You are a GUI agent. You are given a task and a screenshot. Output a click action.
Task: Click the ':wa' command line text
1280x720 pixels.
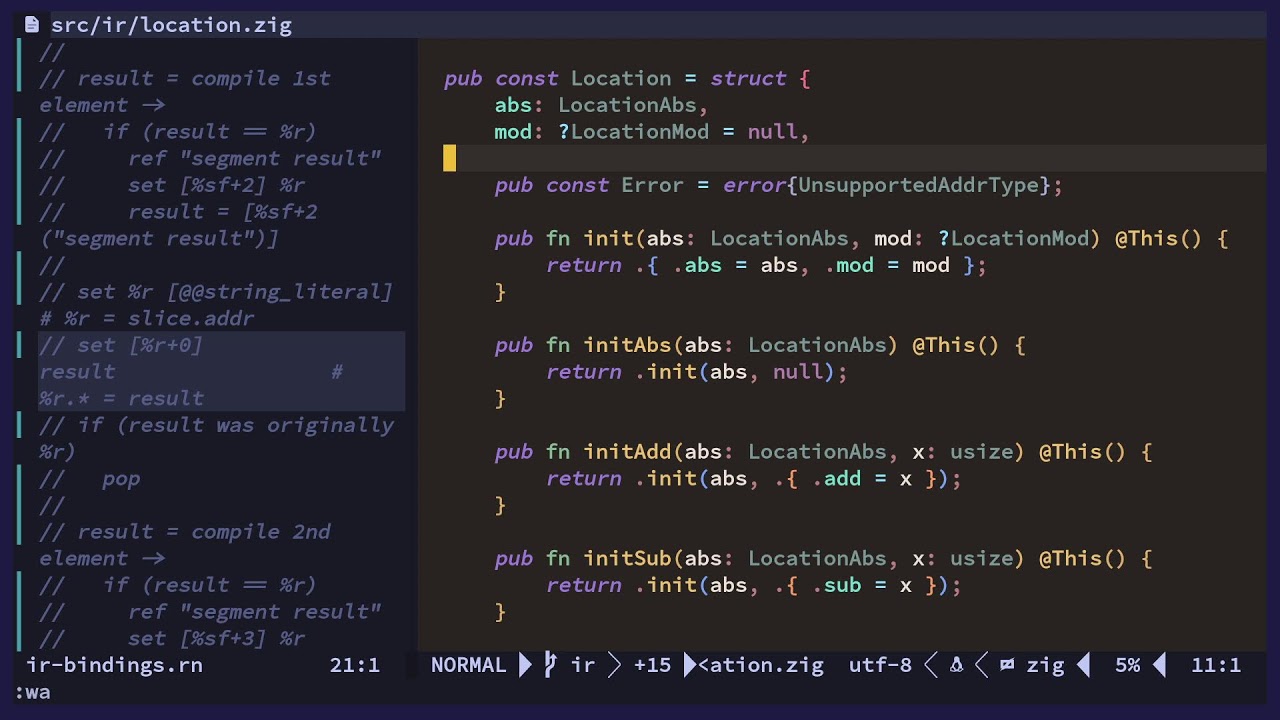click(32, 692)
